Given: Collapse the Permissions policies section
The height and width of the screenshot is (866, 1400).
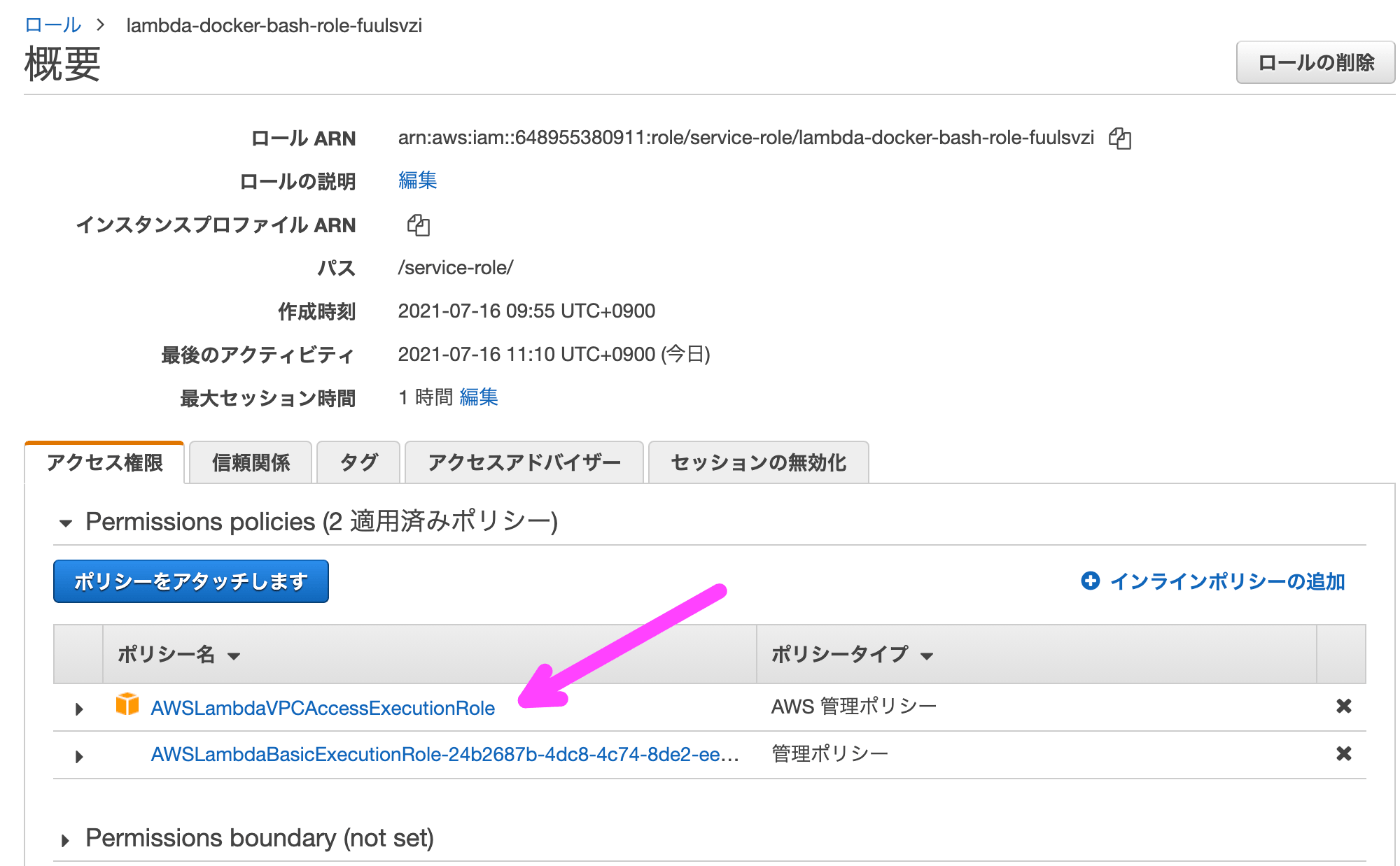Looking at the screenshot, I should 66,523.
